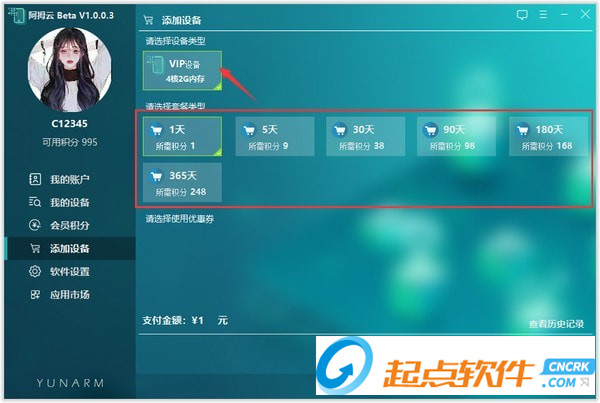
Task: Select the VIP设备 4核2G内存 device type
Action: click(x=182, y=71)
